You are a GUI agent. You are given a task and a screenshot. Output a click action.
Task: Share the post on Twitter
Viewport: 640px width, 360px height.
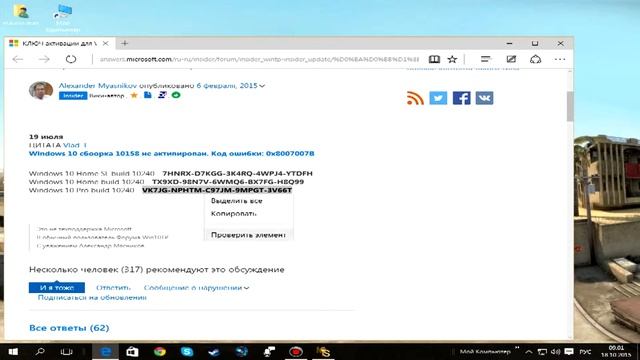point(438,98)
